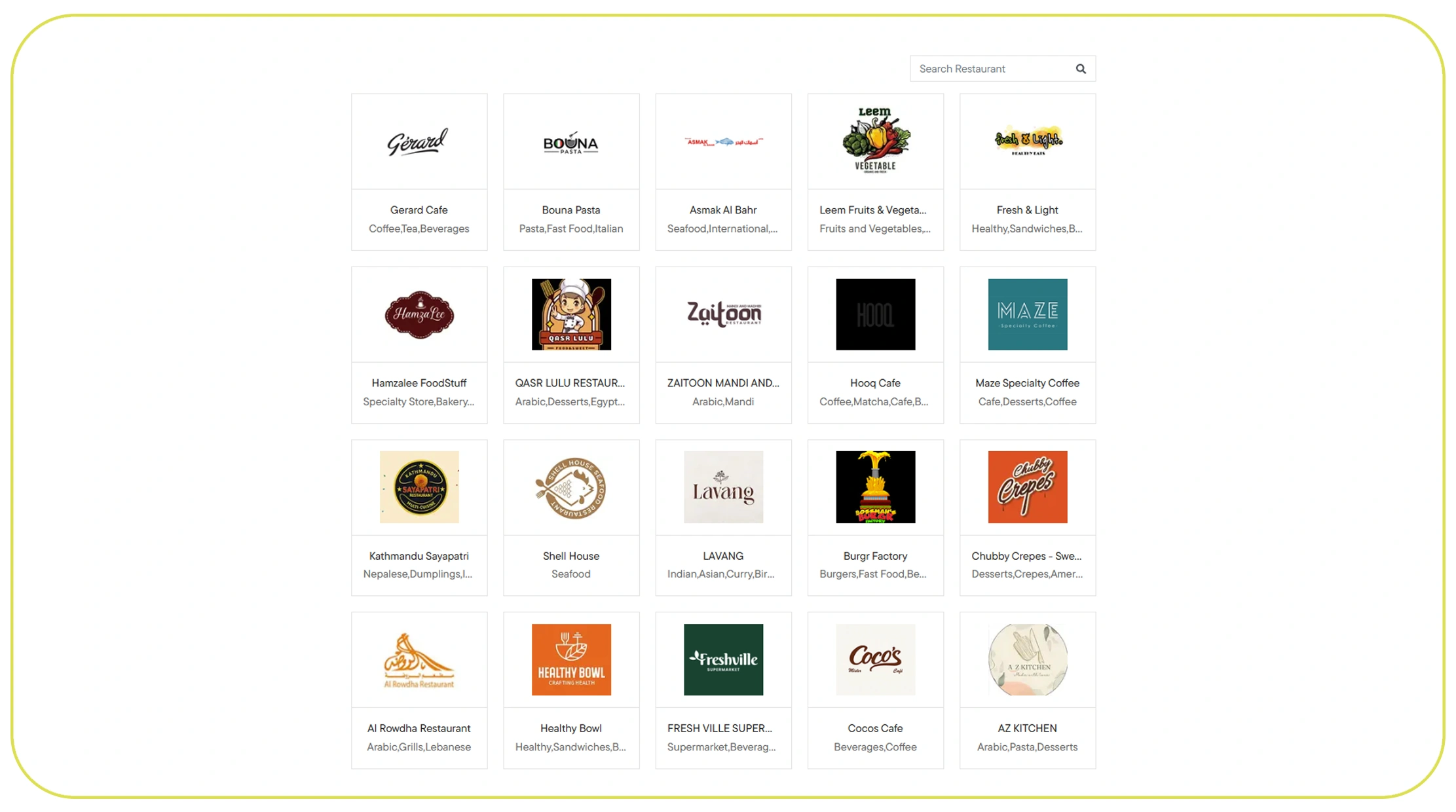Open the Maze Specialty Coffee teal logo
The width and height of the screenshot is (1456, 812).
pyautogui.click(x=1027, y=314)
